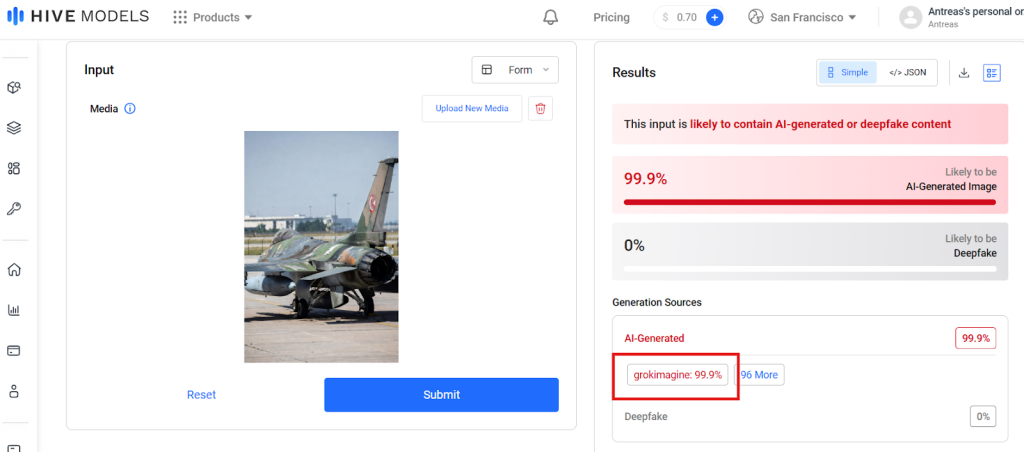The height and width of the screenshot is (452, 1024).
Task: Go to home icon in sidebar
Action: pos(14,269)
